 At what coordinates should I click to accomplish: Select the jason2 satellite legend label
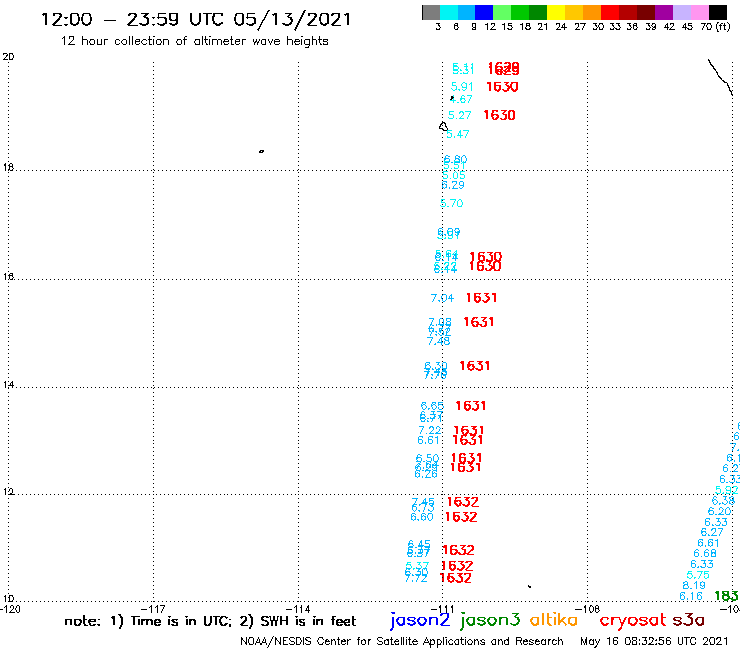pos(420,620)
